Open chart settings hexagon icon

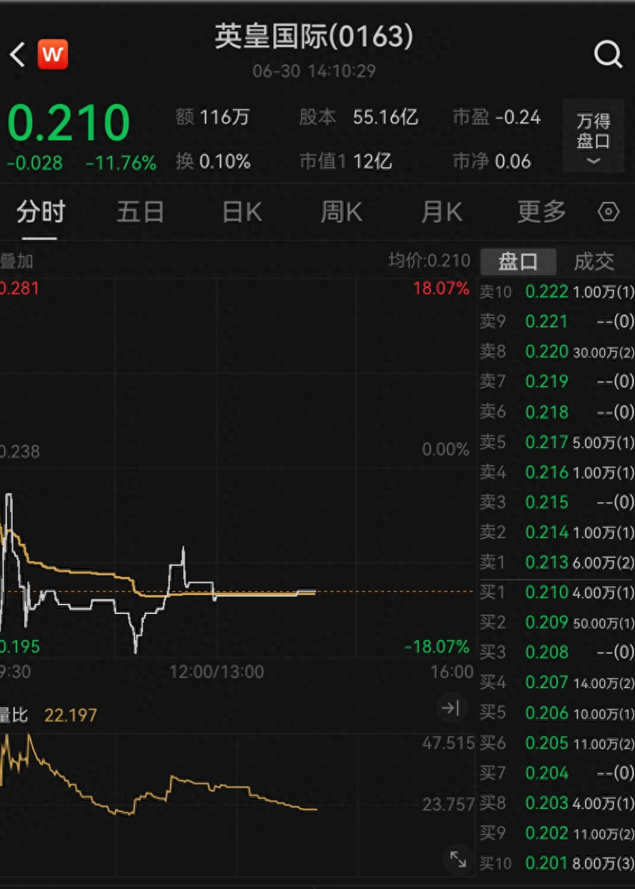[608, 212]
